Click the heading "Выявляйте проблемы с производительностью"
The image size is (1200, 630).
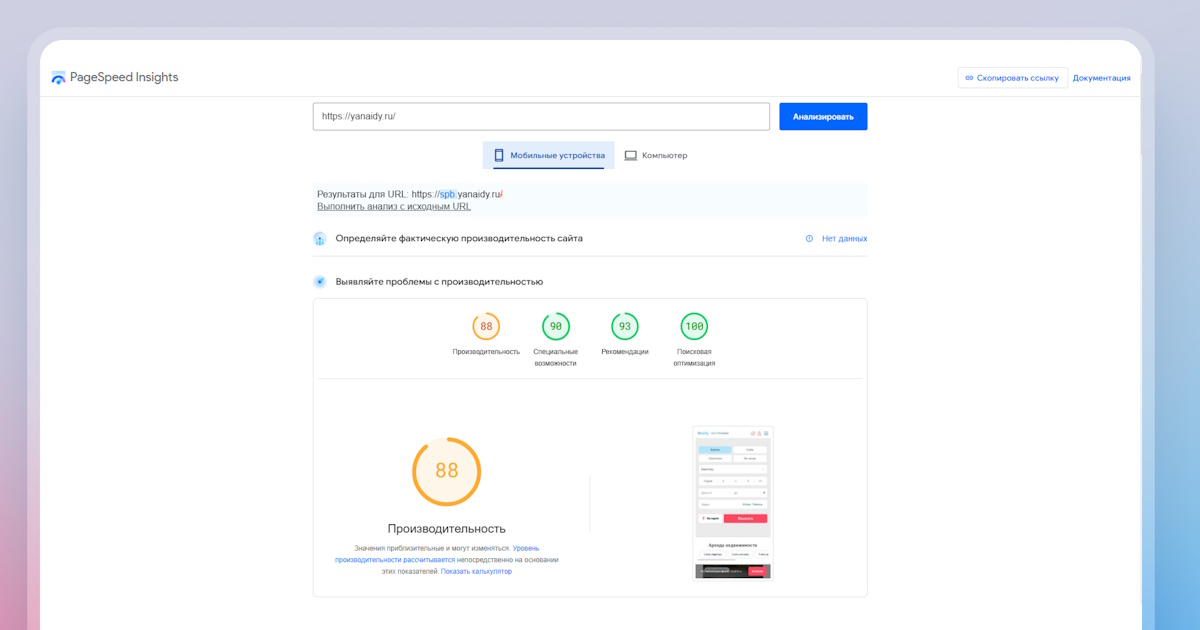point(439,282)
